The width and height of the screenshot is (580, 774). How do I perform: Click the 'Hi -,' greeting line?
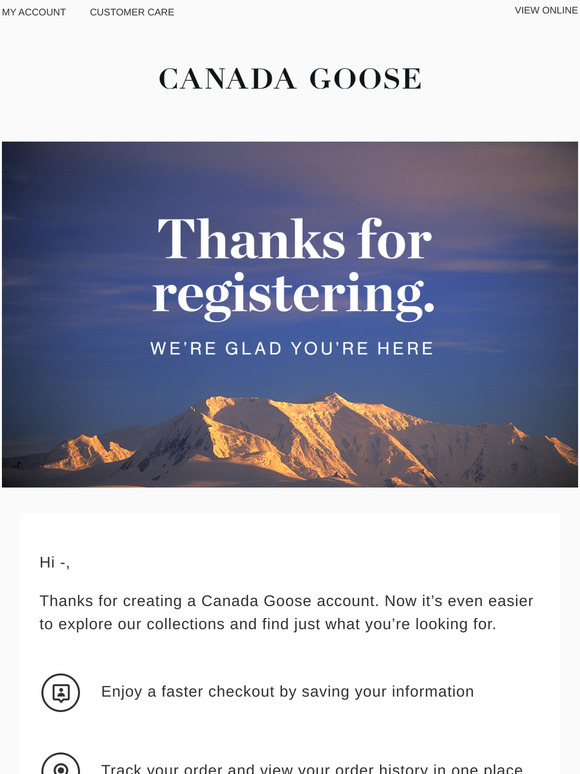[55, 562]
